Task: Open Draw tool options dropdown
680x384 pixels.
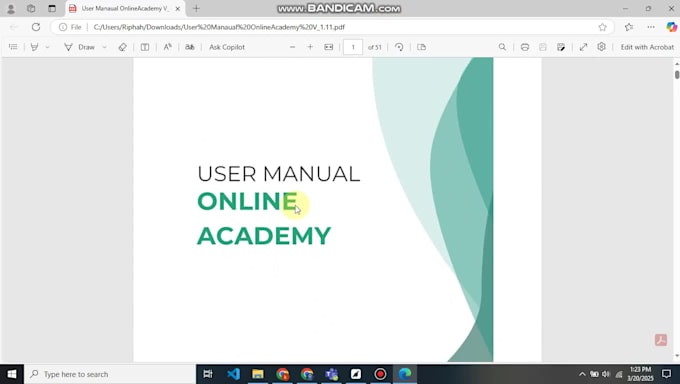Action: (x=105, y=47)
